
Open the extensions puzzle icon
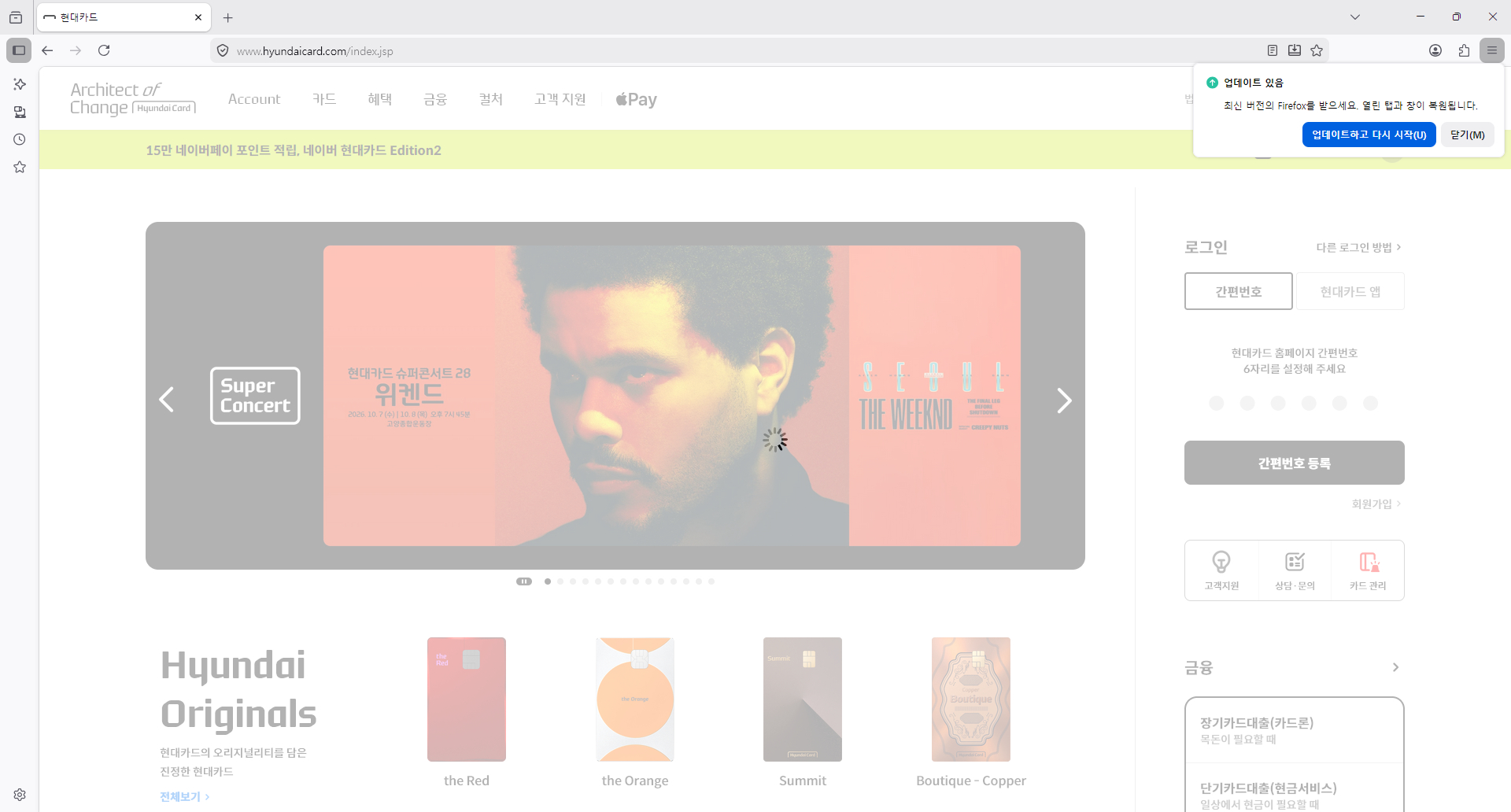(1464, 50)
